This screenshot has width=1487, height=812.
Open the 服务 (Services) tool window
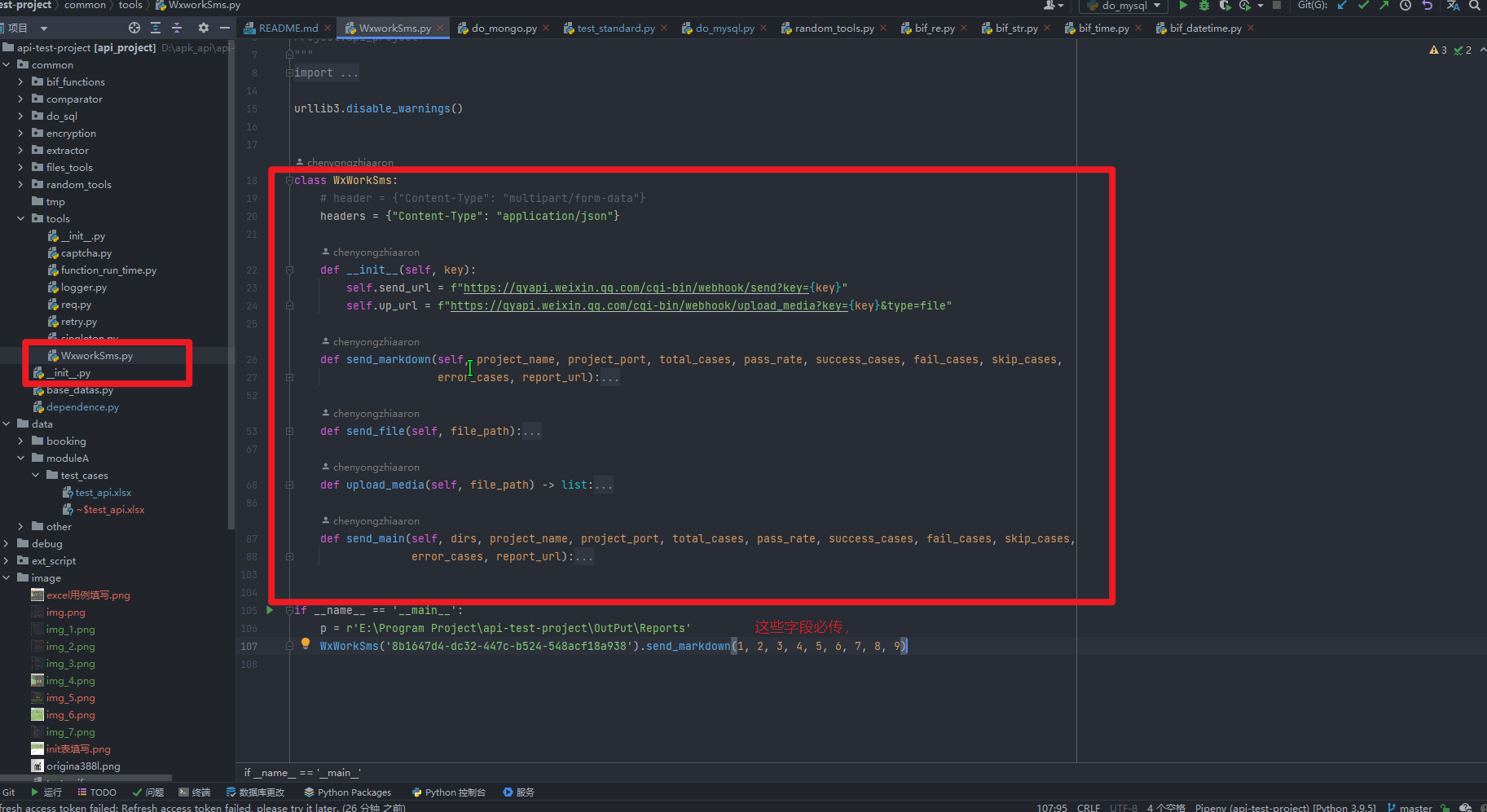[x=519, y=792]
